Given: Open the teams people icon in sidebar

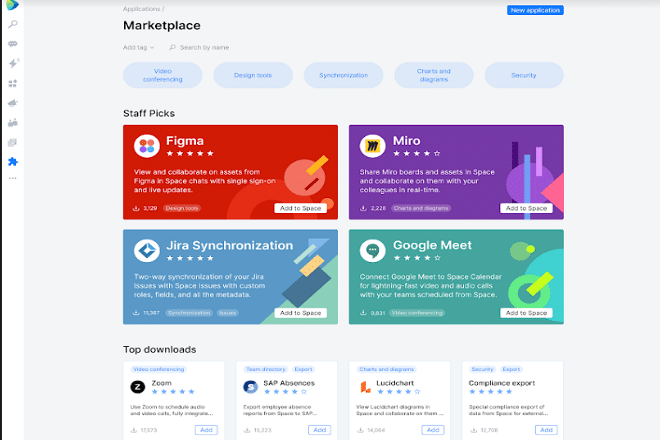Looking at the screenshot, I should coord(13,123).
